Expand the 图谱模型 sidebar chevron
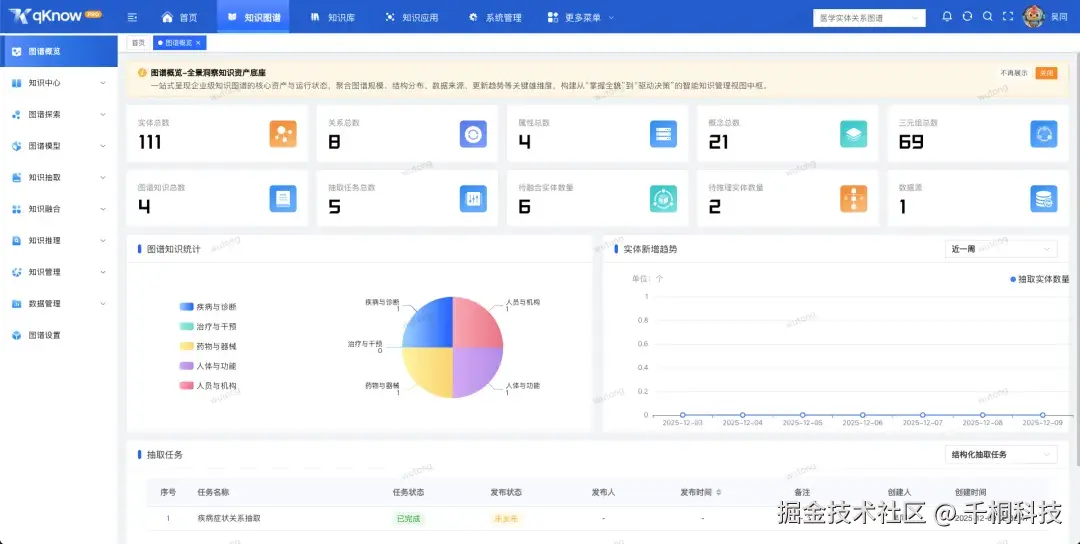Image resolution: width=1080 pixels, height=544 pixels. (x=103, y=146)
